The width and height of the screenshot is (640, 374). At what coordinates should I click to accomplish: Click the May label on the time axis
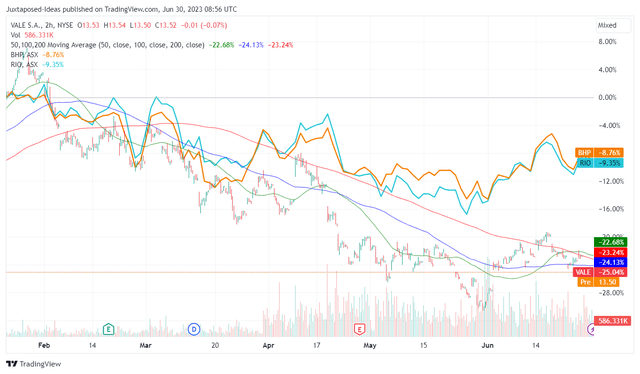click(370, 345)
